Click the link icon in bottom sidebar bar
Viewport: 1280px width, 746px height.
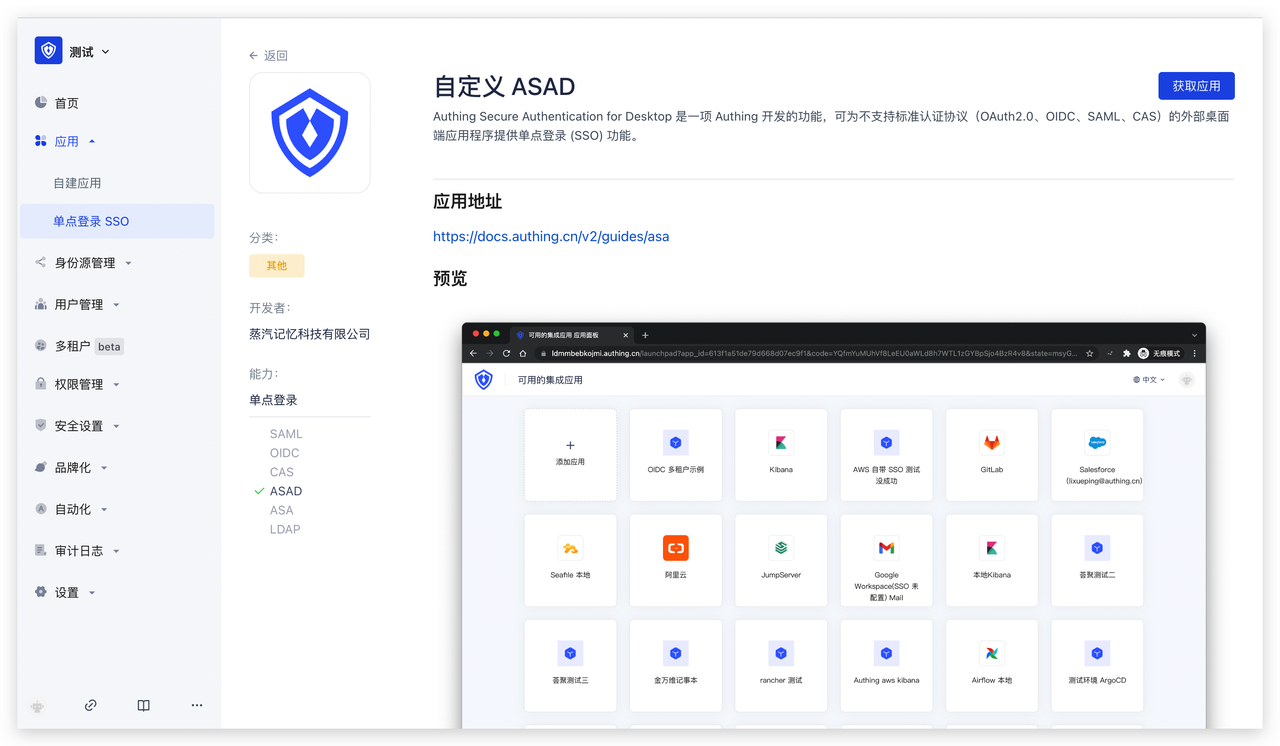point(91,705)
